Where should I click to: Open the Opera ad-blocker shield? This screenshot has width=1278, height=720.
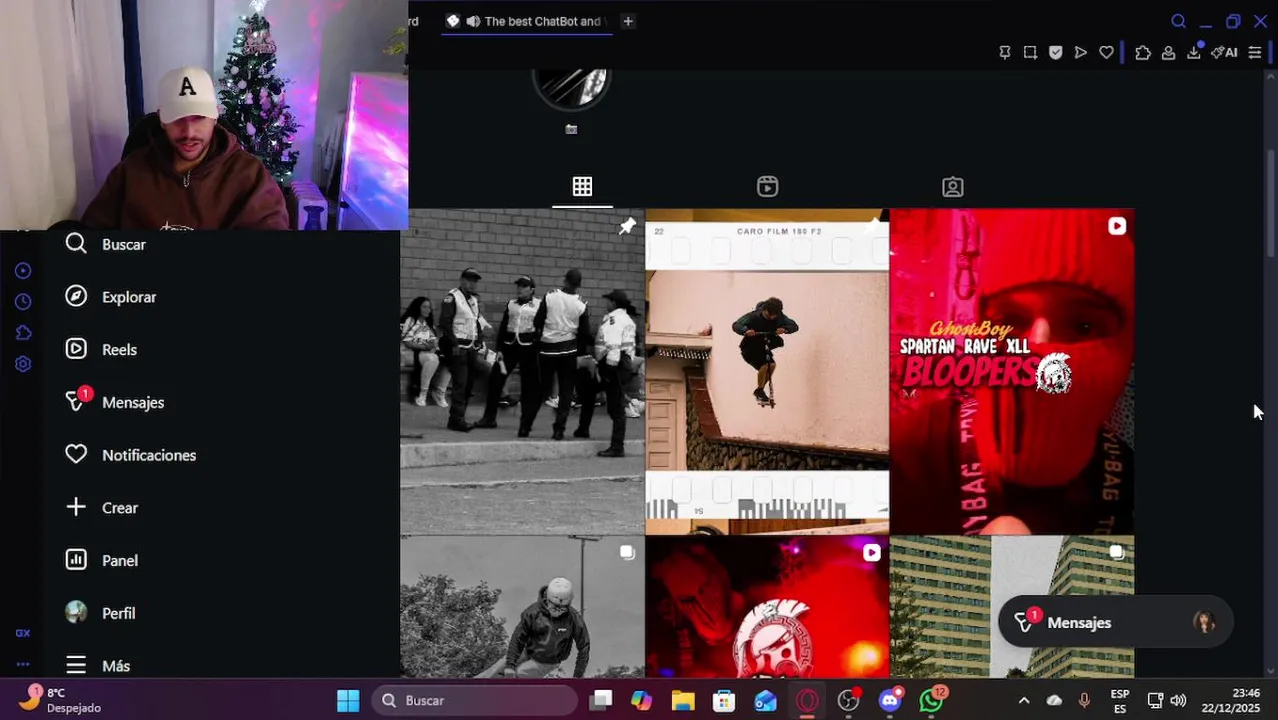tap(1055, 53)
